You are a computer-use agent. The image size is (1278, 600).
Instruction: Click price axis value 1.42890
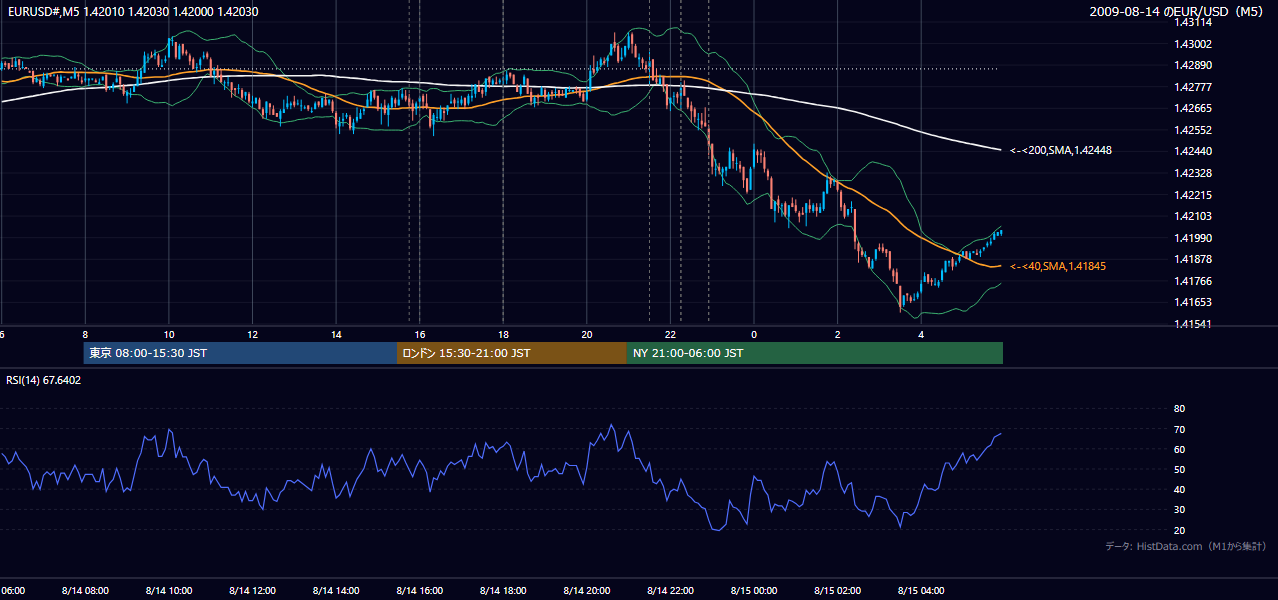pos(1192,65)
